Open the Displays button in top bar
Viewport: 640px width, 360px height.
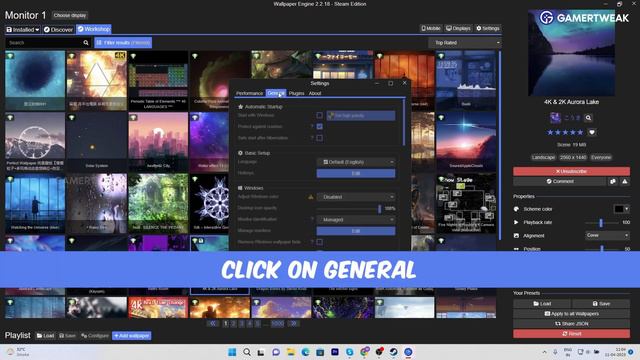point(458,28)
